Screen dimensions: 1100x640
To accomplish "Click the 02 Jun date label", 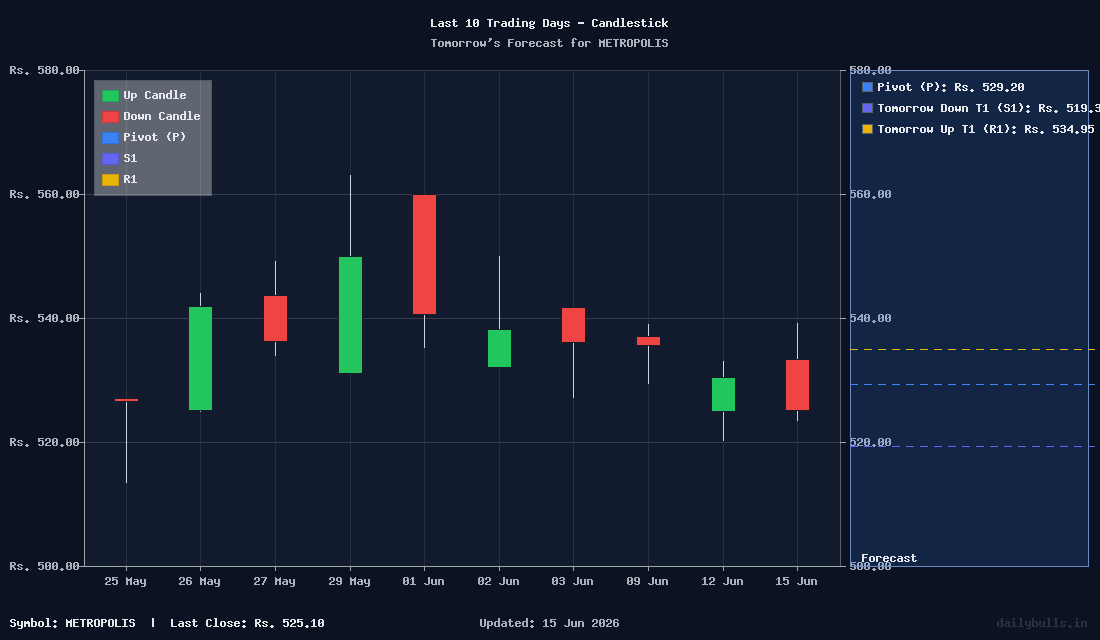I will pyautogui.click(x=498, y=581).
